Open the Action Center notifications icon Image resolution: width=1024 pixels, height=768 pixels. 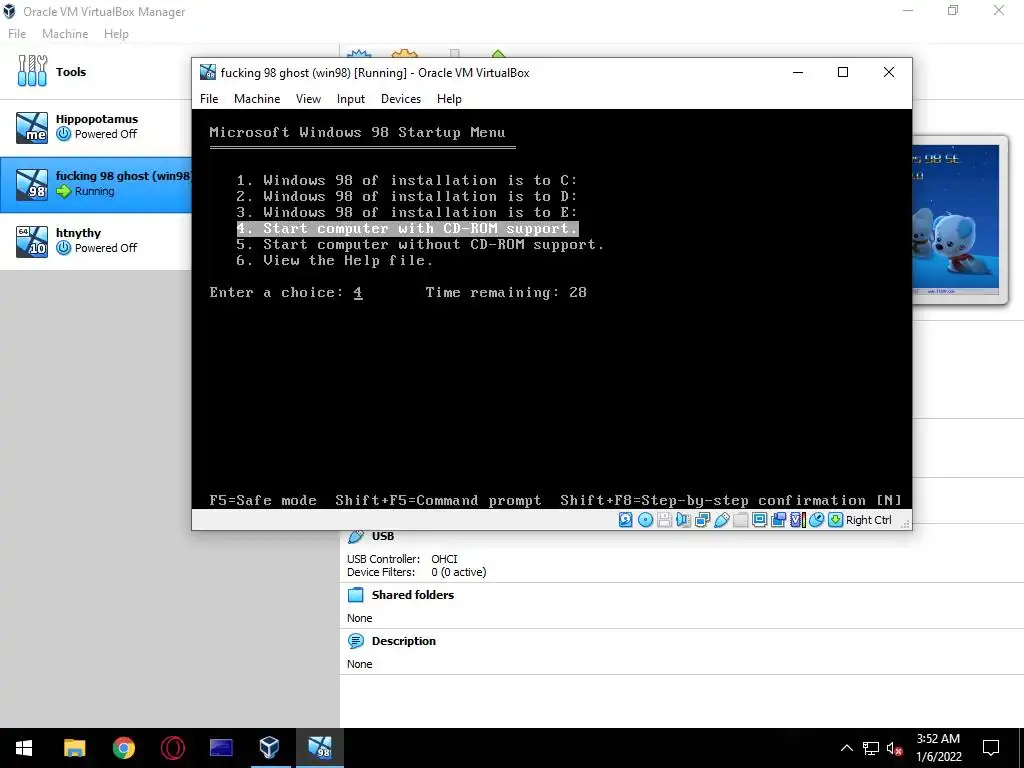pos(991,748)
